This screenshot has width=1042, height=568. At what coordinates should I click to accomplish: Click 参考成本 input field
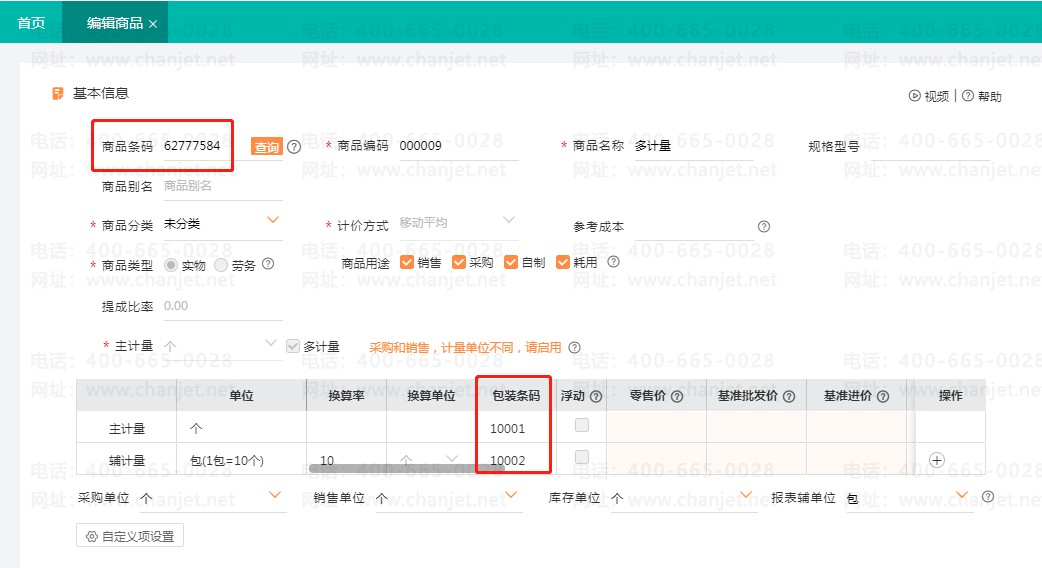[693, 227]
